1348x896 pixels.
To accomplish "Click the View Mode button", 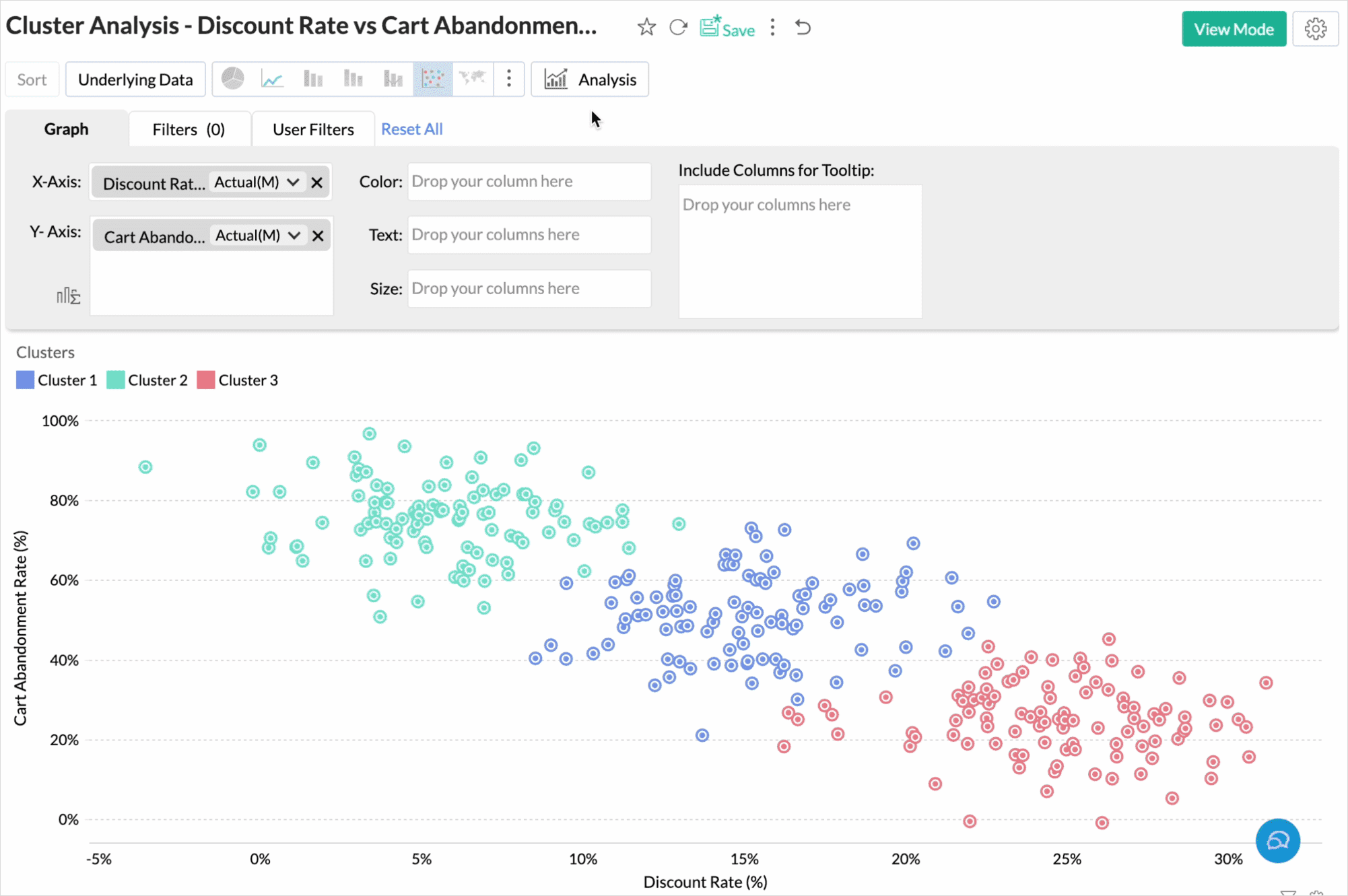I will pos(1234,28).
